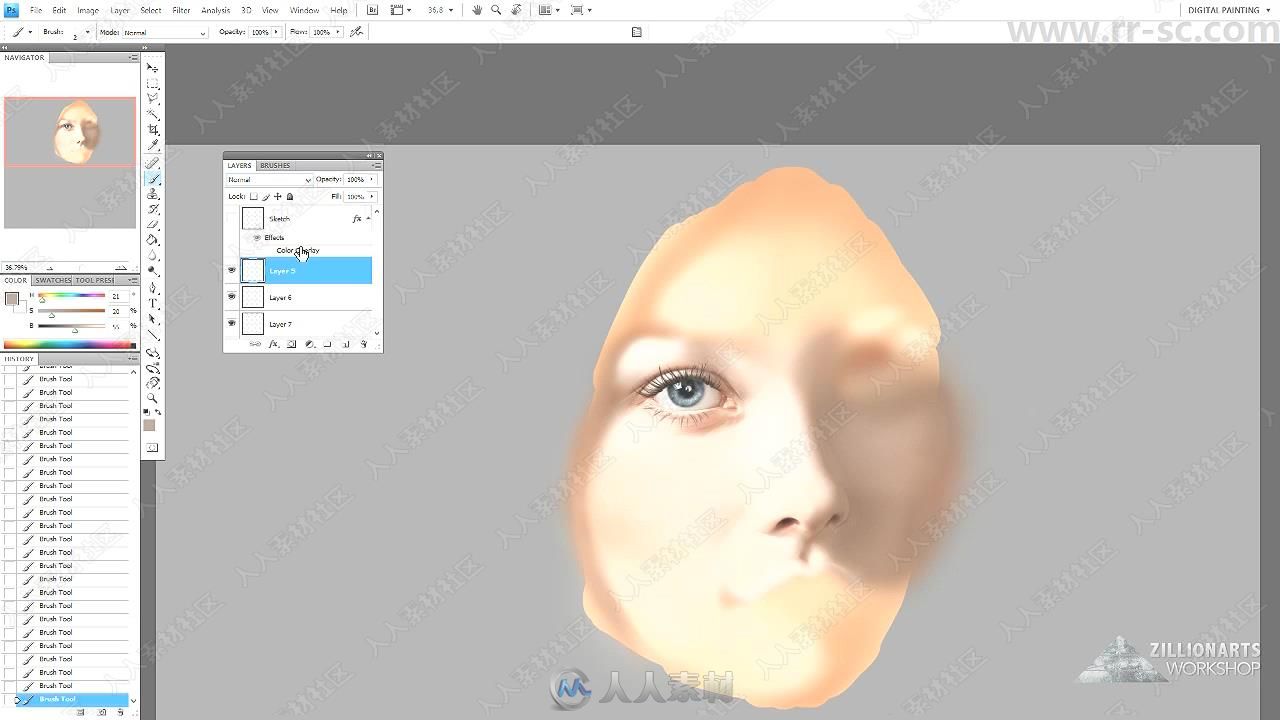Select the Polygonal Lasso tool
The height and width of the screenshot is (720, 1280).
[x=153, y=98]
